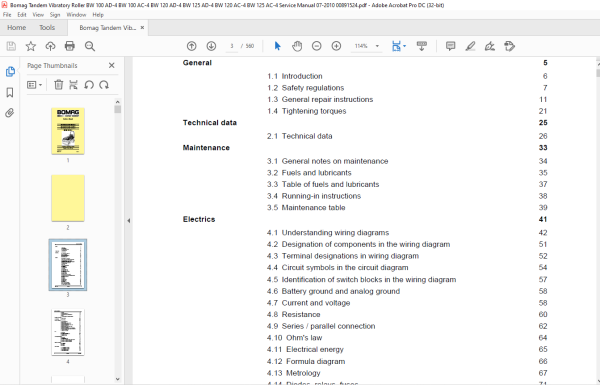The height and width of the screenshot is (385, 600).
Task: Go to previous page arrow
Action: coord(192,46)
